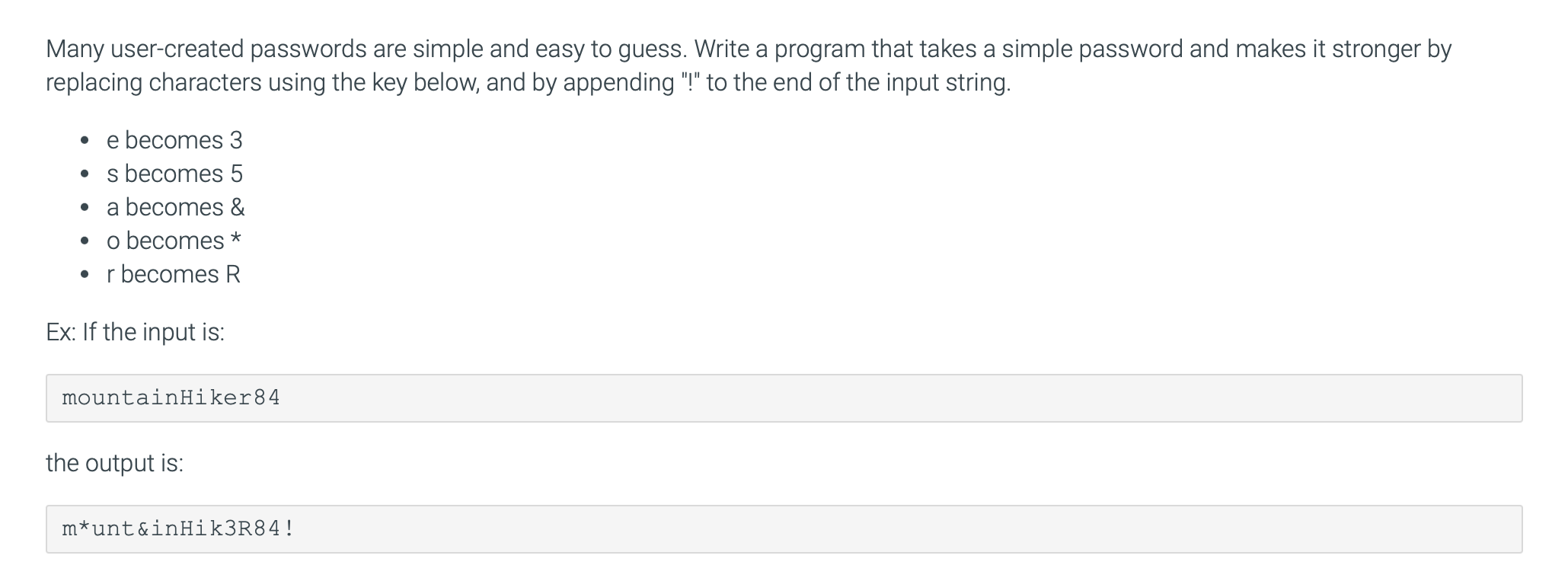Click the "Ex: If the input is:" label
1568x565 pixels.
(x=136, y=332)
